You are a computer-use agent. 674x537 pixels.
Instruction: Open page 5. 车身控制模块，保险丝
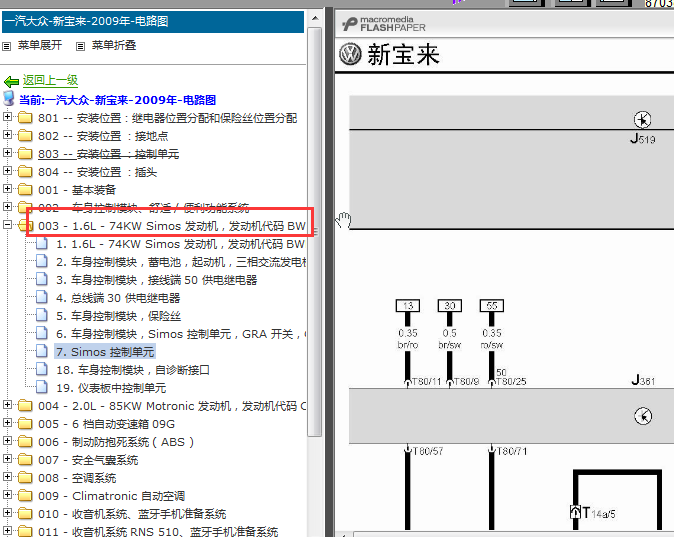[119, 316]
